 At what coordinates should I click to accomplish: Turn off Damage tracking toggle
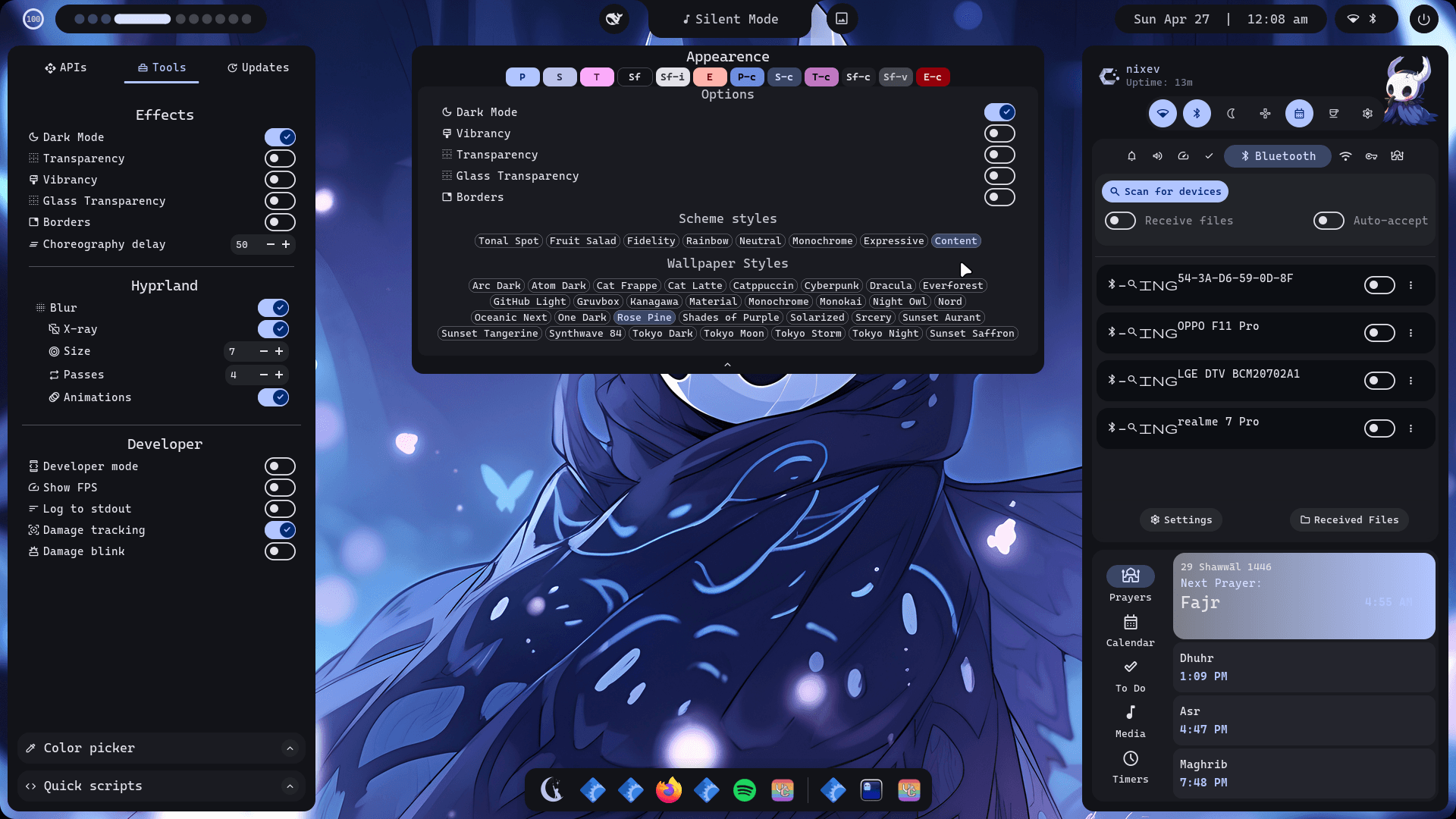[280, 530]
